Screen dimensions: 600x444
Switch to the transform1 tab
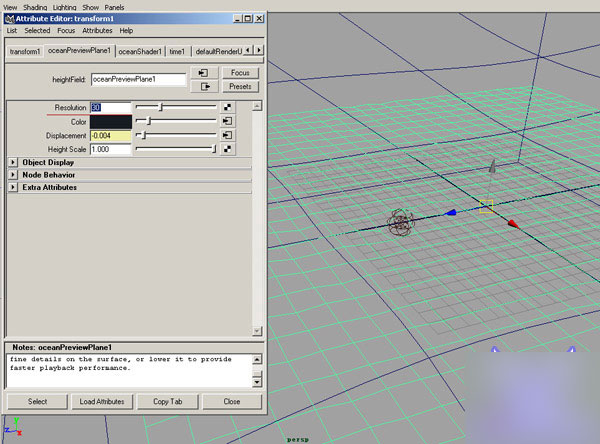[25, 51]
